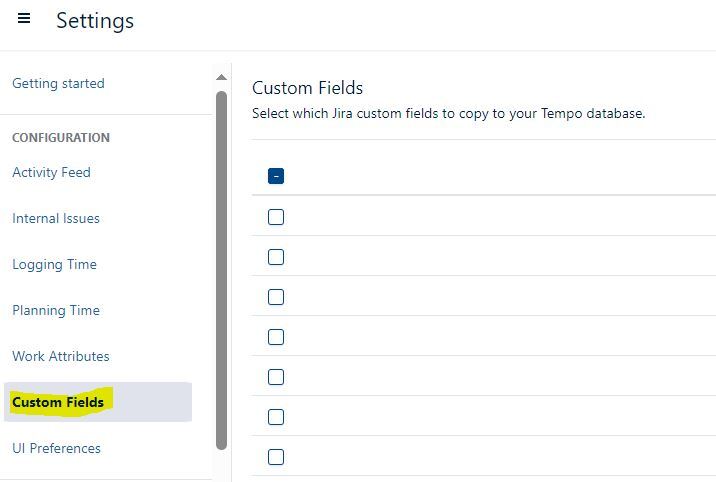The height and width of the screenshot is (482, 716).
Task: Open the Getting started page
Action: pos(58,84)
